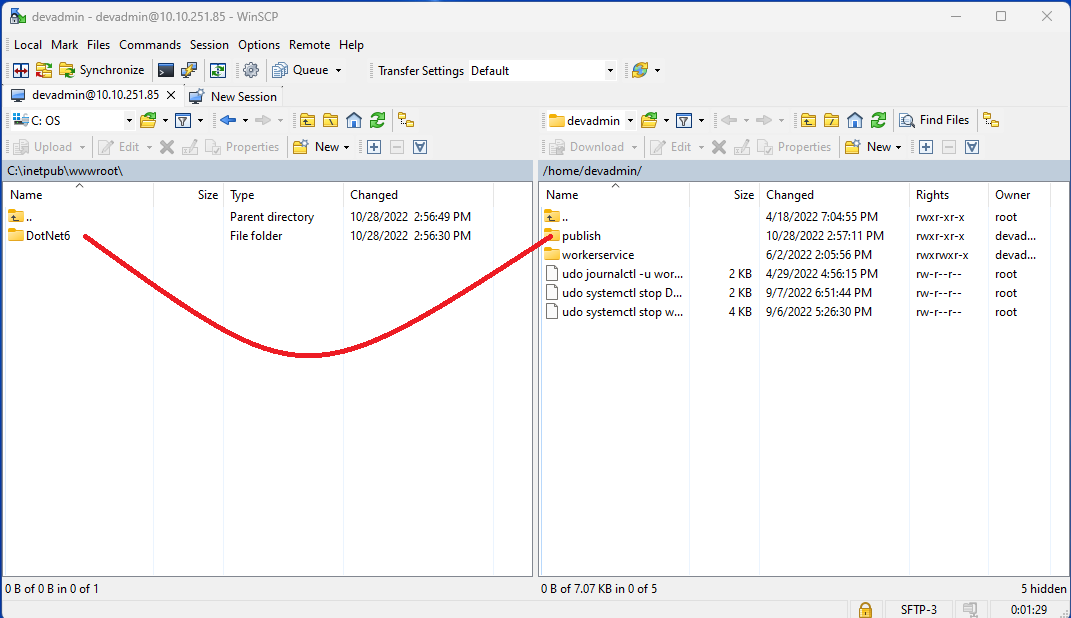The height and width of the screenshot is (618, 1071).
Task: Click the local panel Home directory icon
Action: (354, 121)
